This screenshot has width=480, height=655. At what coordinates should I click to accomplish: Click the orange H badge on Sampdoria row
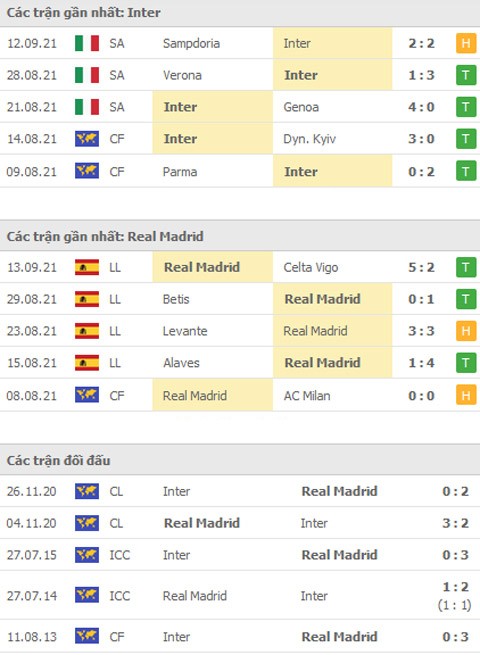[x=466, y=43]
